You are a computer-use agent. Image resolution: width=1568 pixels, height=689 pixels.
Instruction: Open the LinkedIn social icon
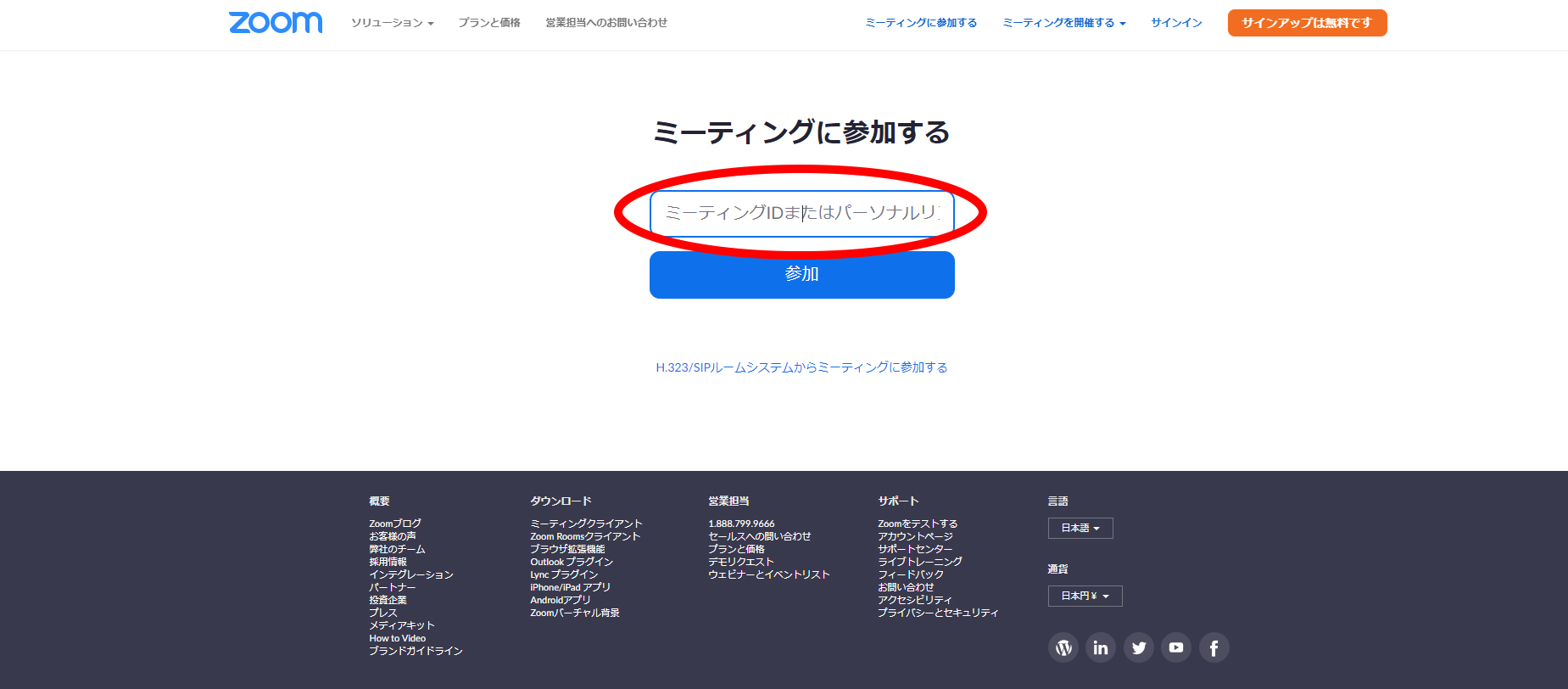tap(1101, 648)
